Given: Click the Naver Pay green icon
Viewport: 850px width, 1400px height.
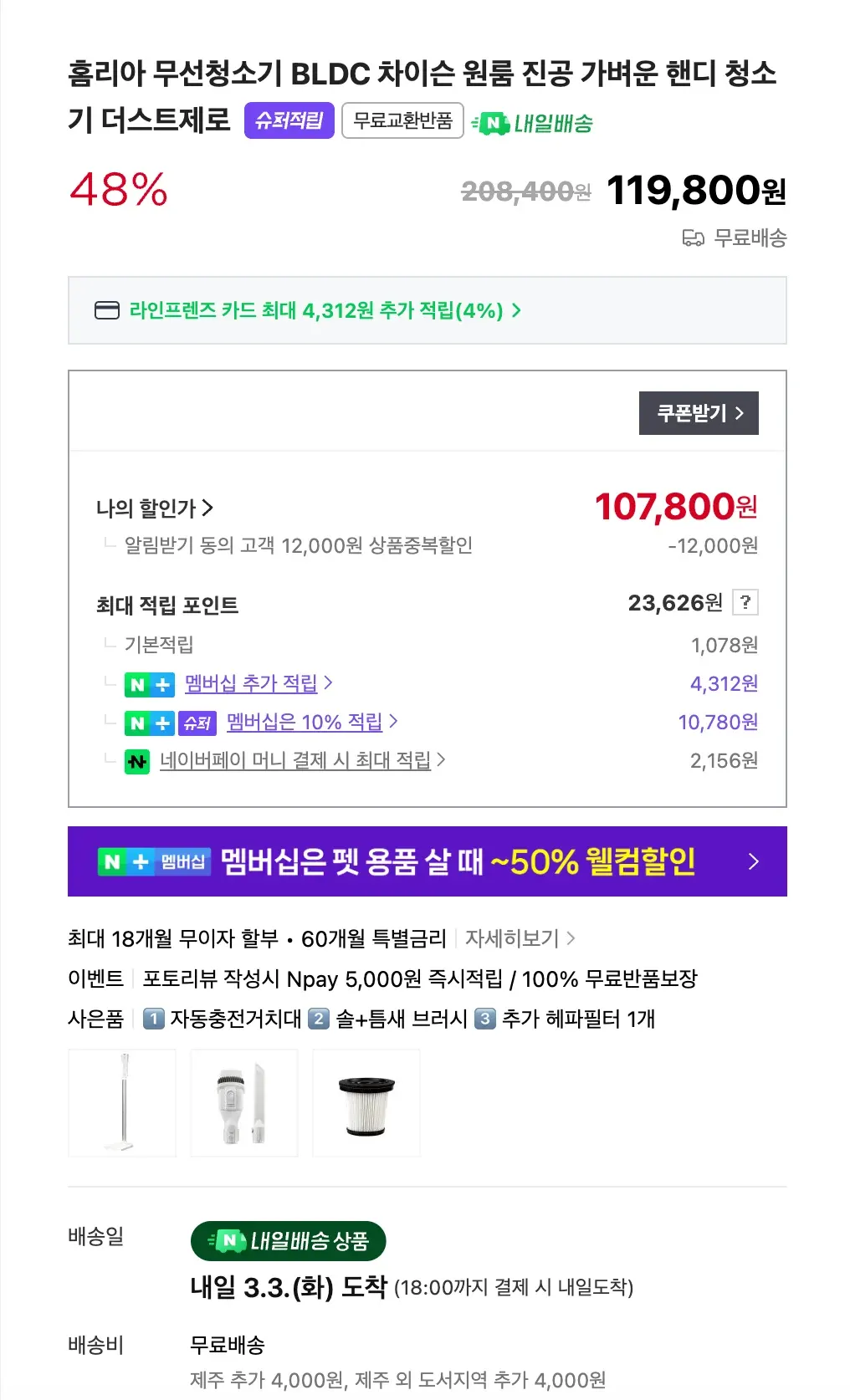Looking at the screenshot, I should 137,761.
